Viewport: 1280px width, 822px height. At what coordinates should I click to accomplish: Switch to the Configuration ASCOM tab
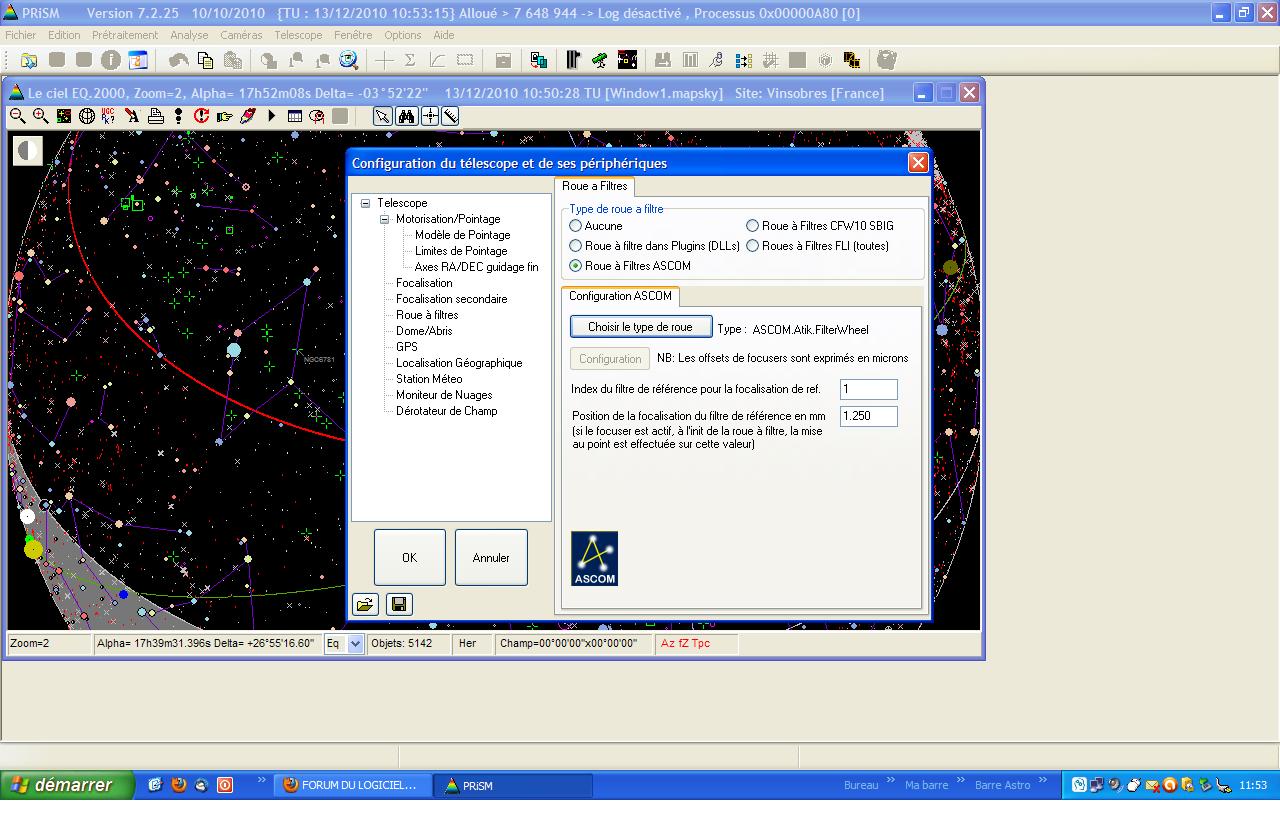click(x=620, y=296)
